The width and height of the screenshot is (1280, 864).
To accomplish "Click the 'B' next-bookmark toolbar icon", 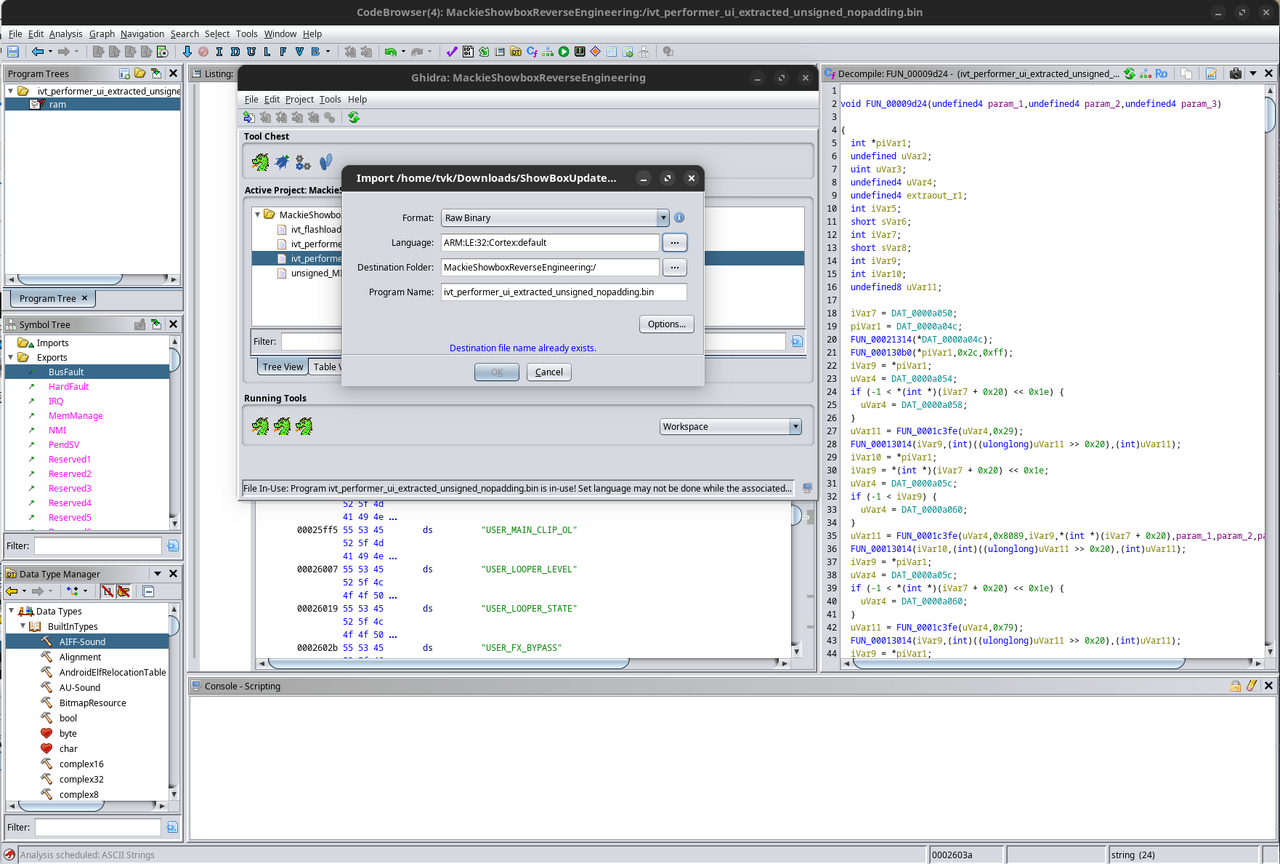I will 315,51.
